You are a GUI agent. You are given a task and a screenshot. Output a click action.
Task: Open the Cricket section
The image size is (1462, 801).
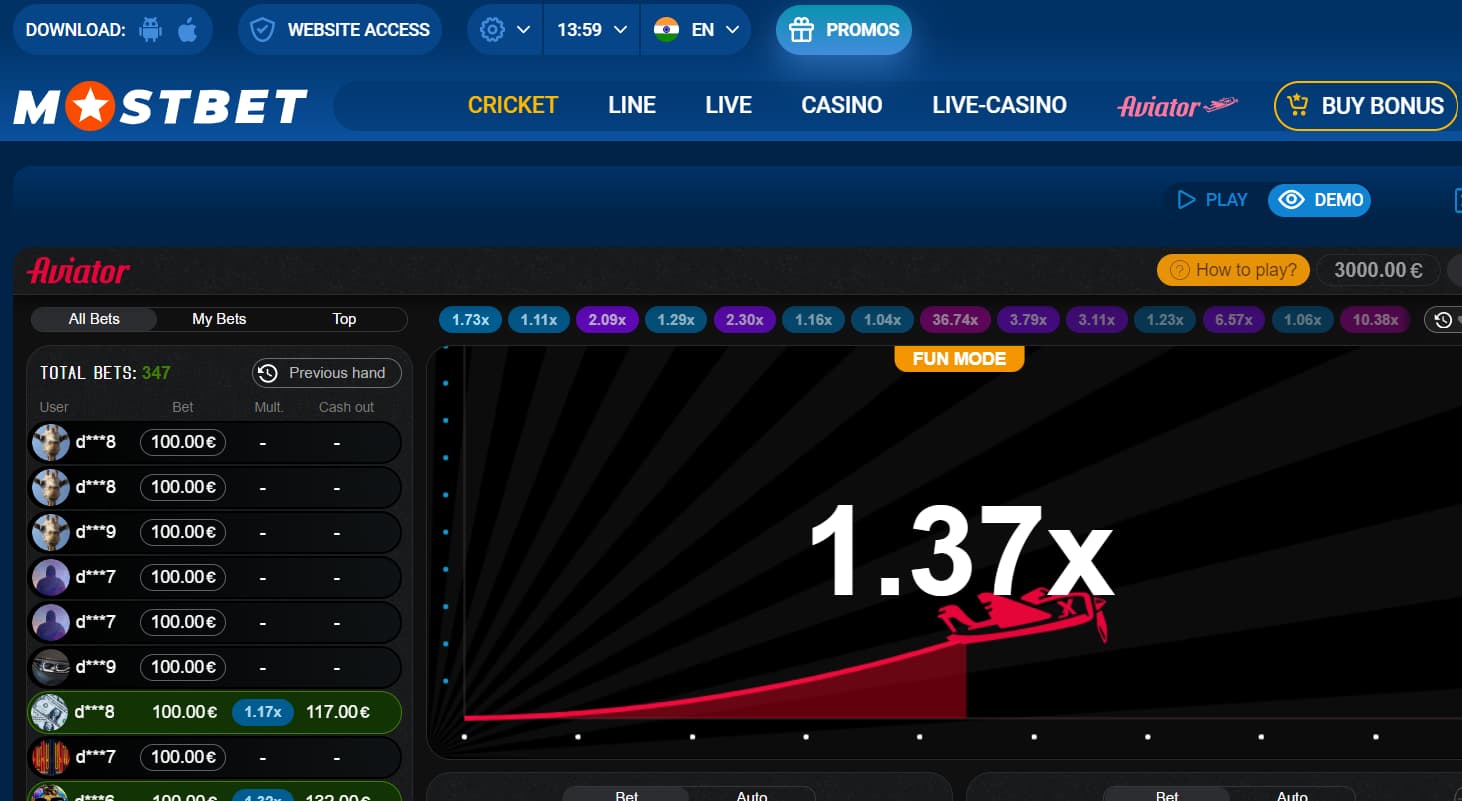point(513,105)
